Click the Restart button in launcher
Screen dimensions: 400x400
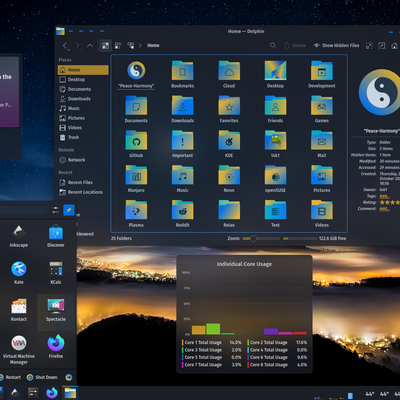(10, 377)
